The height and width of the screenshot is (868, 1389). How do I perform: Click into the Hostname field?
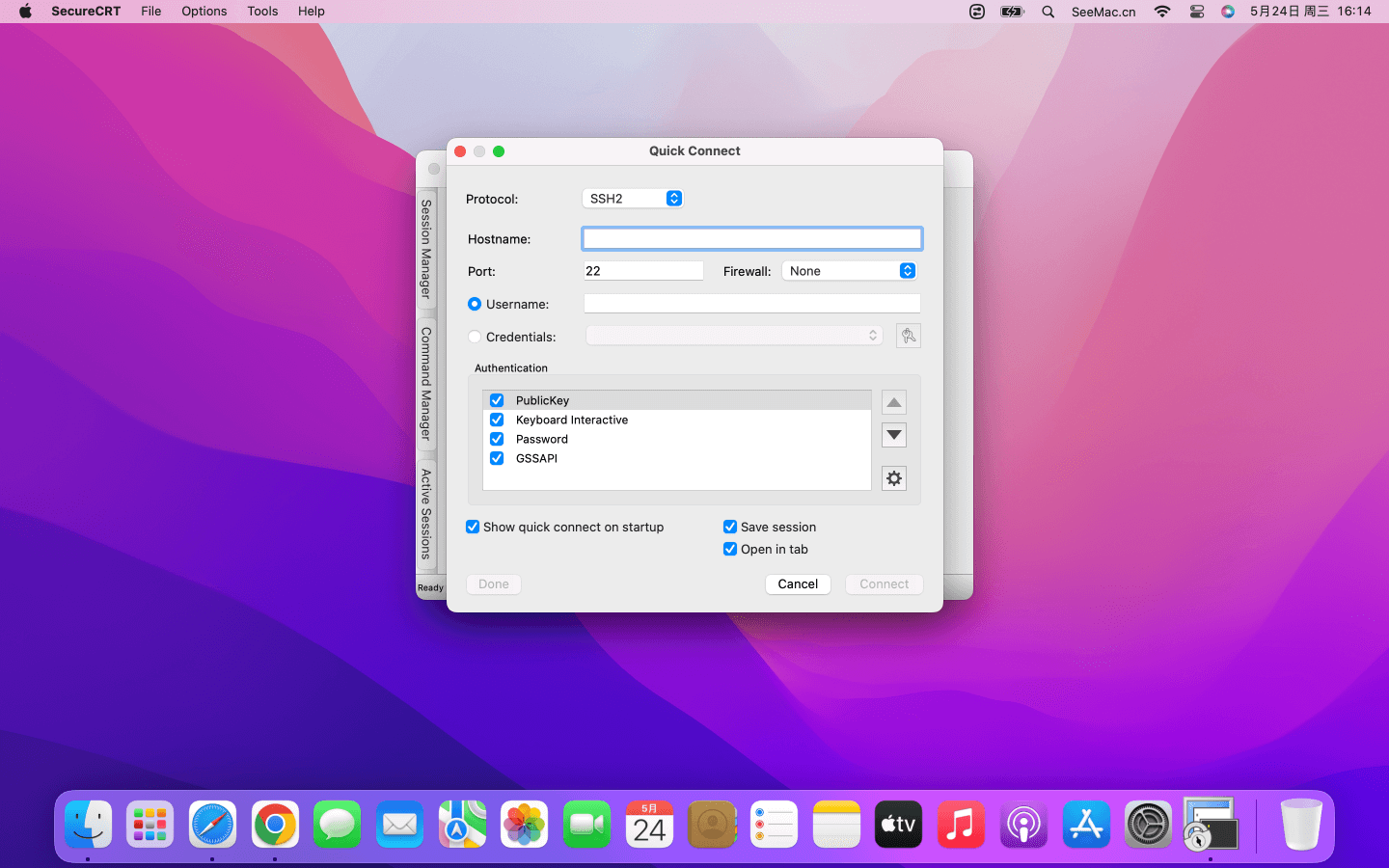[x=751, y=238]
